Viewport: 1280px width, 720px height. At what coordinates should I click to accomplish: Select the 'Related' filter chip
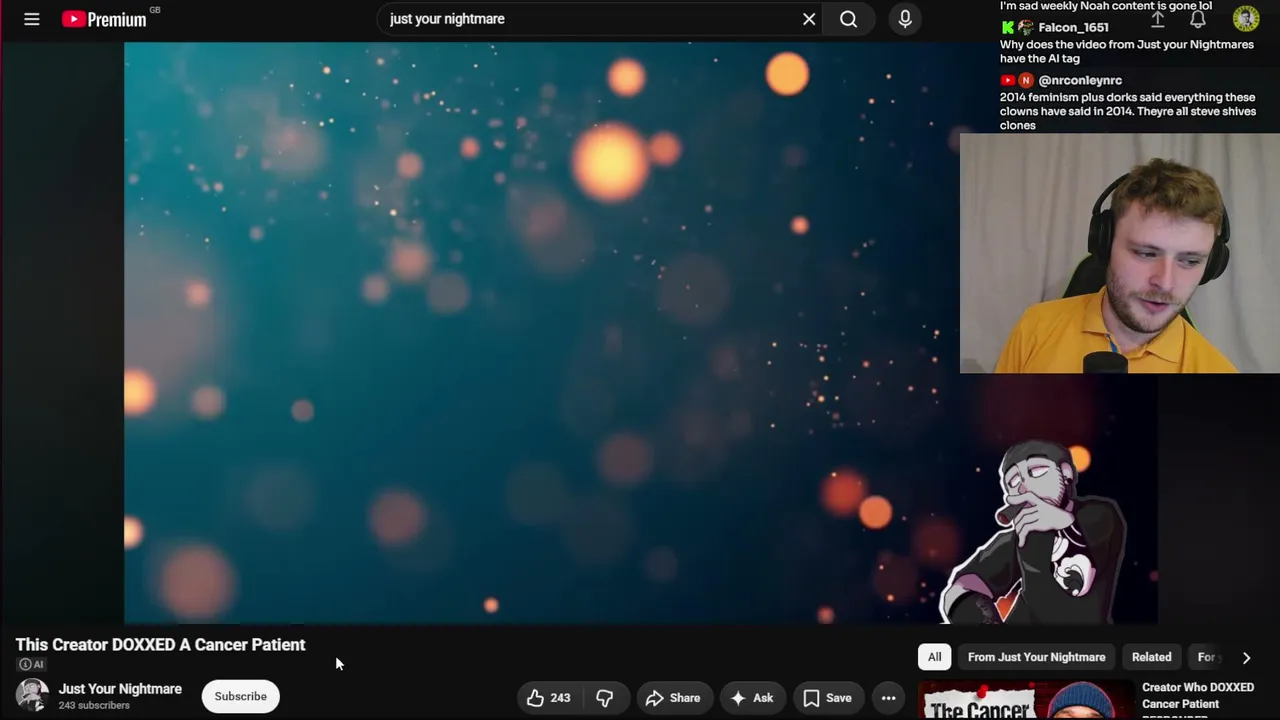click(1151, 657)
